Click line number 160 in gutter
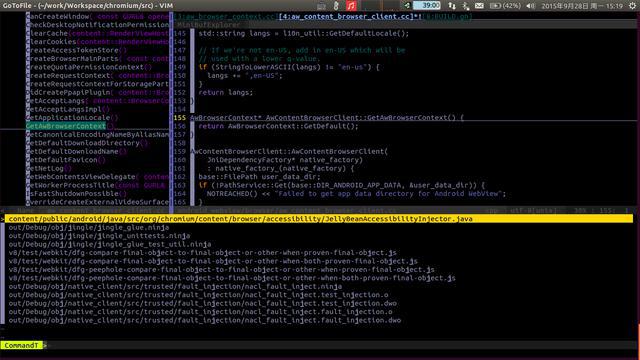Screen dimensions: 640x360 click(x=180, y=160)
